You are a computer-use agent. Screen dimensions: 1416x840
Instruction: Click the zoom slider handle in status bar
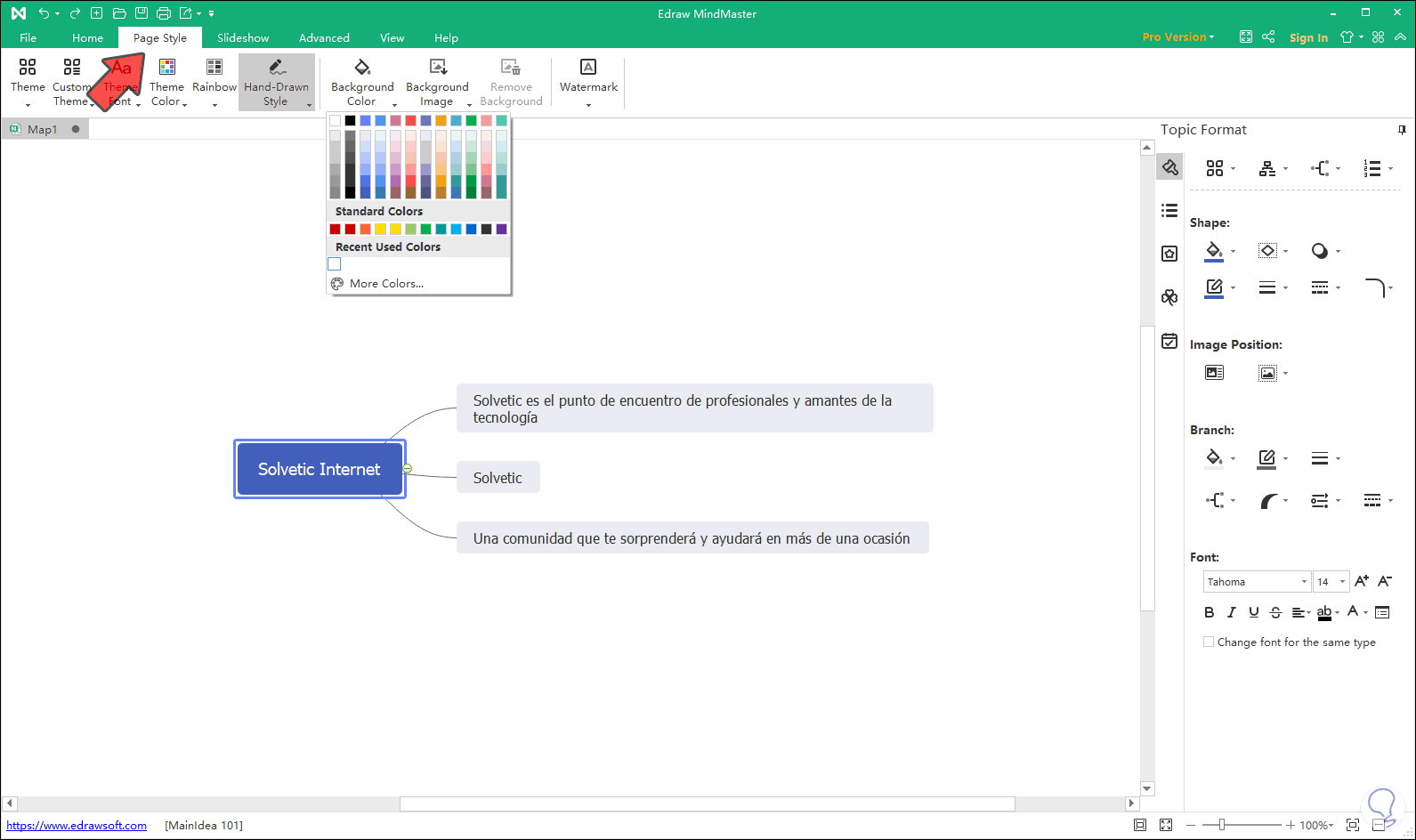click(x=1222, y=826)
